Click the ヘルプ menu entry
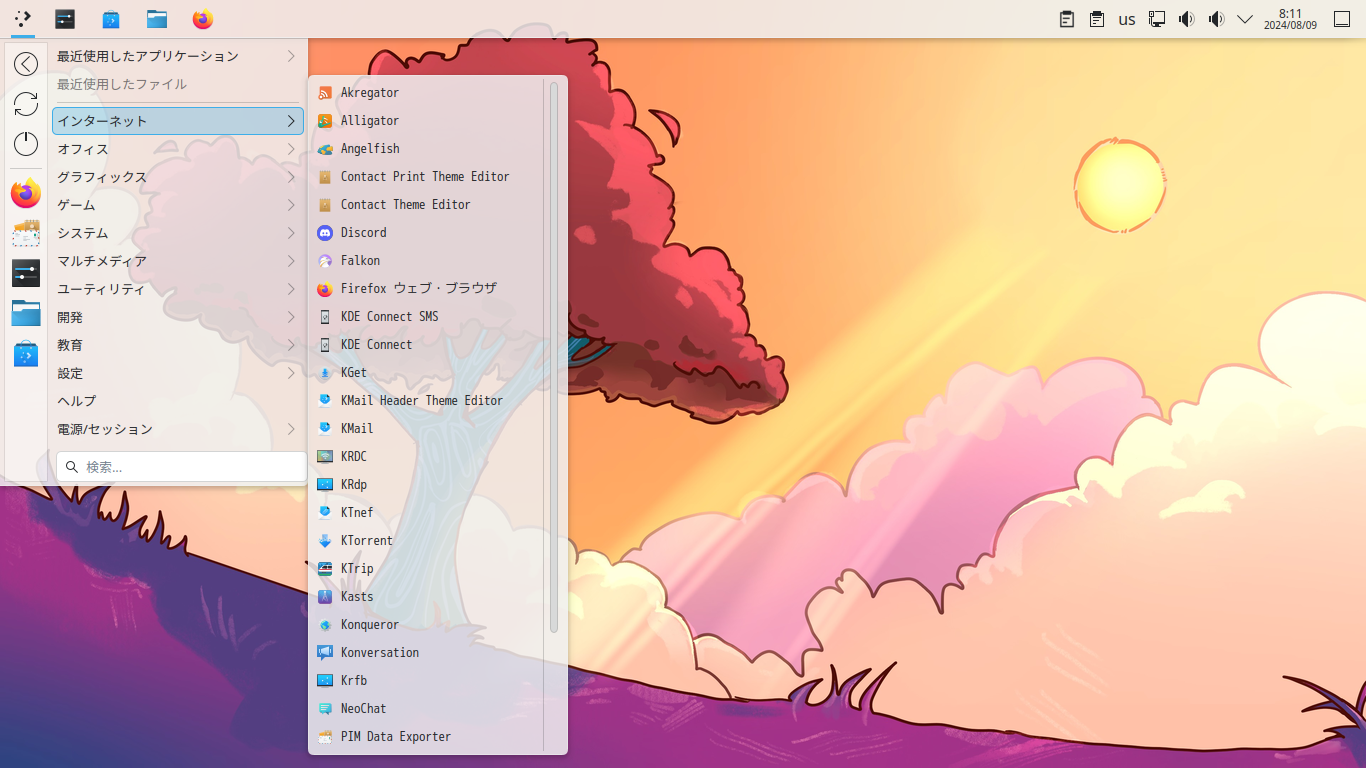The height and width of the screenshot is (768, 1366). tap(178, 401)
